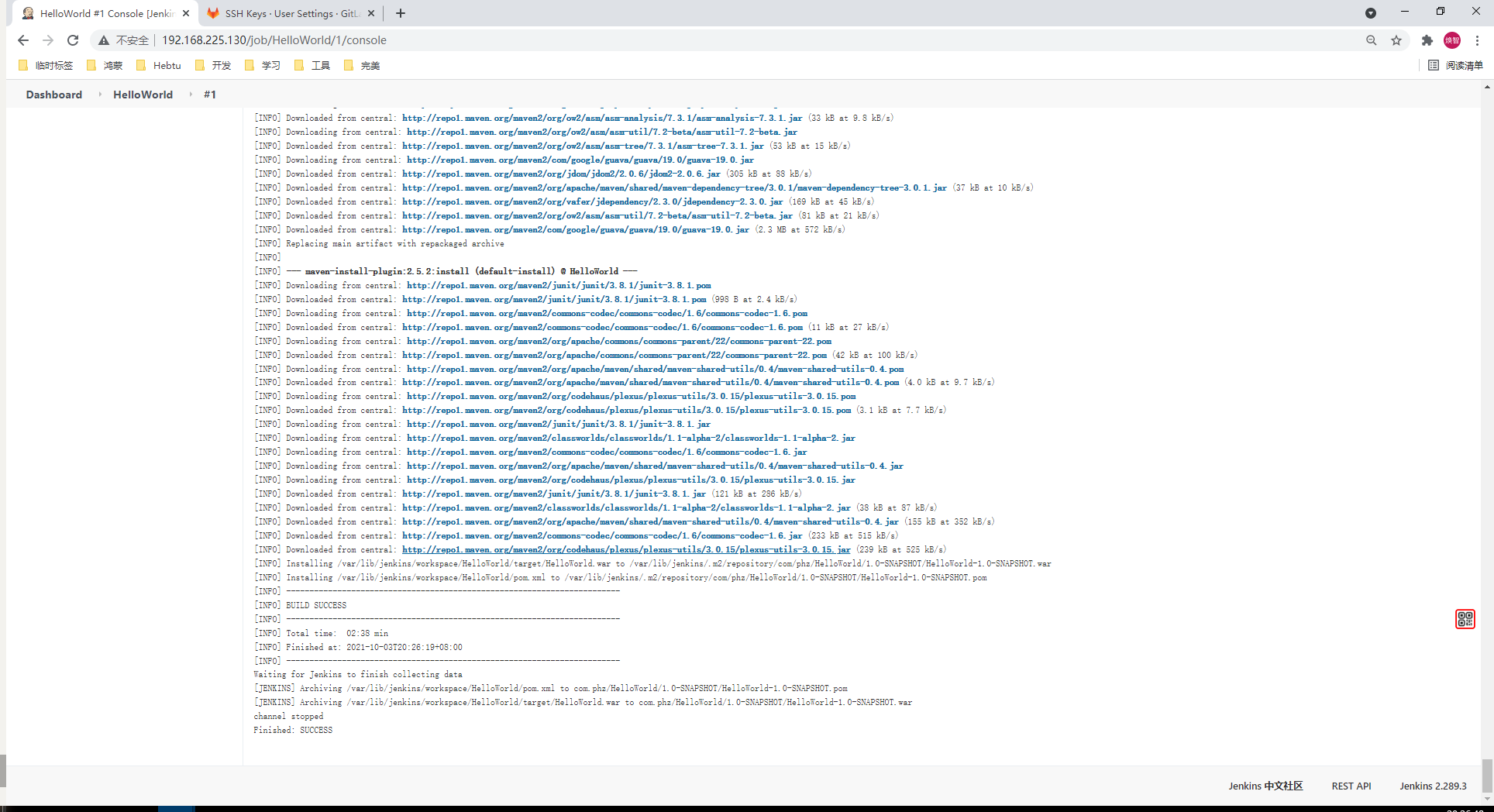This screenshot has height=812, width=1494.
Task: Open the Chrome profile avatar
Action: pyautogui.click(x=1452, y=40)
